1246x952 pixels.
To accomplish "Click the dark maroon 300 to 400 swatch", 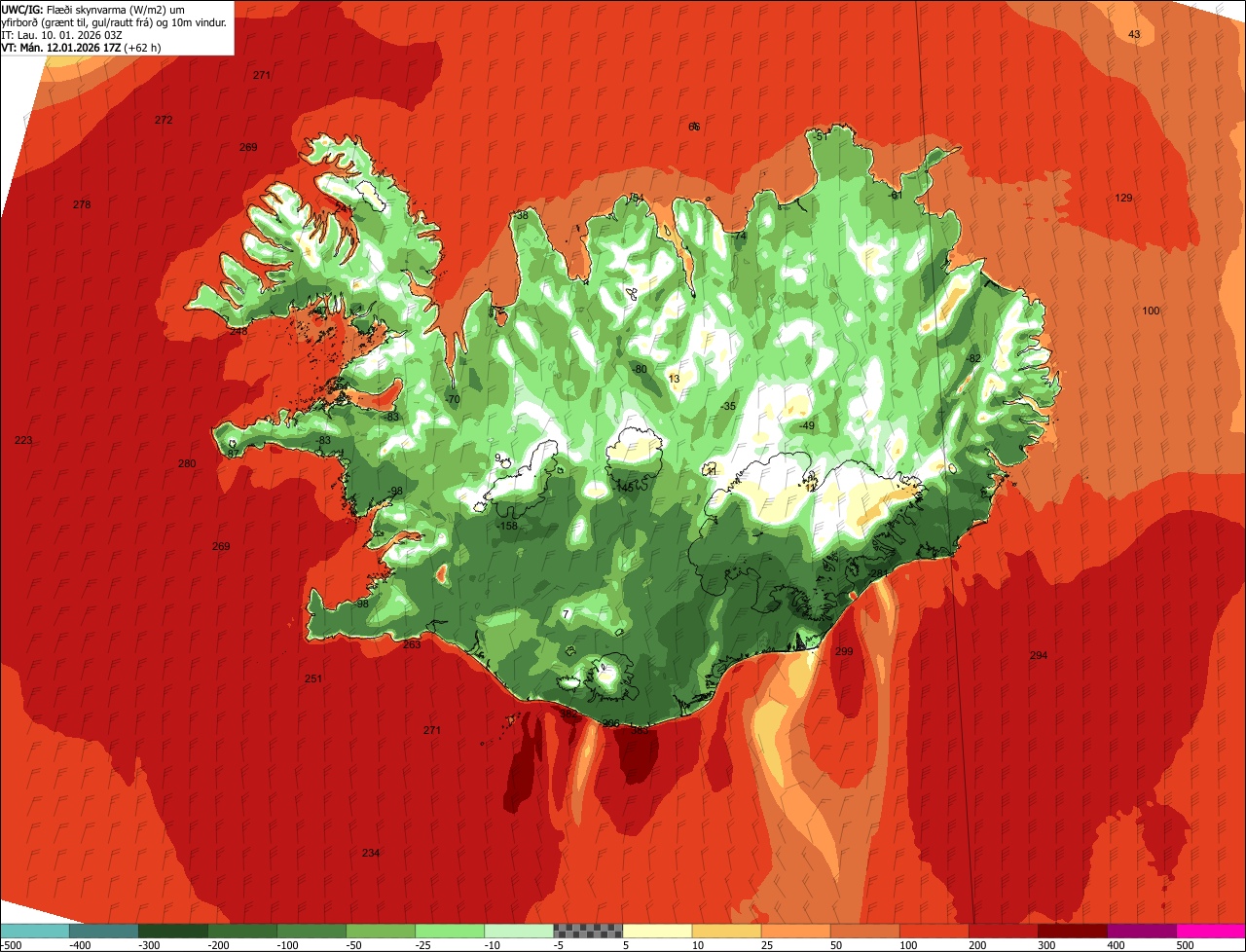I will coord(1072,931).
